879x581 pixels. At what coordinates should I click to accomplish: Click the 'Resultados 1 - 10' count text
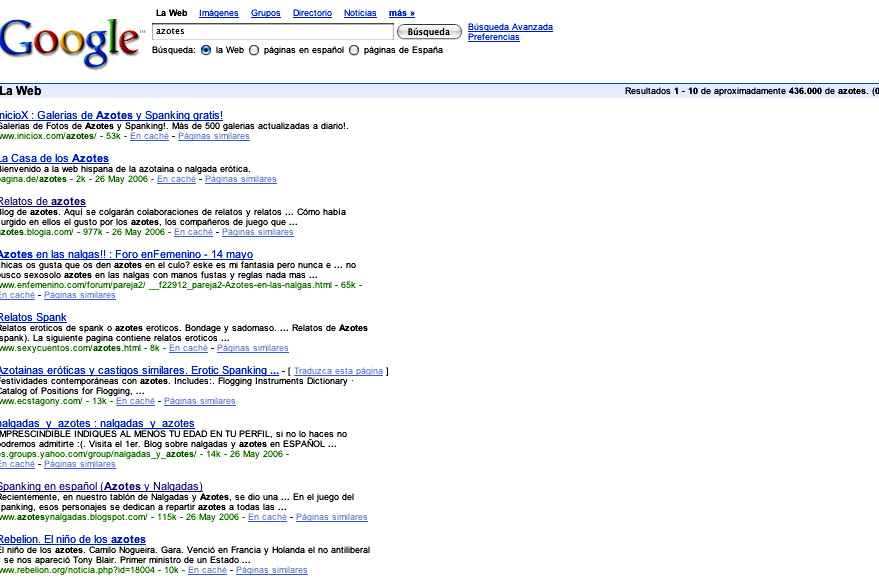(x=661, y=91)
